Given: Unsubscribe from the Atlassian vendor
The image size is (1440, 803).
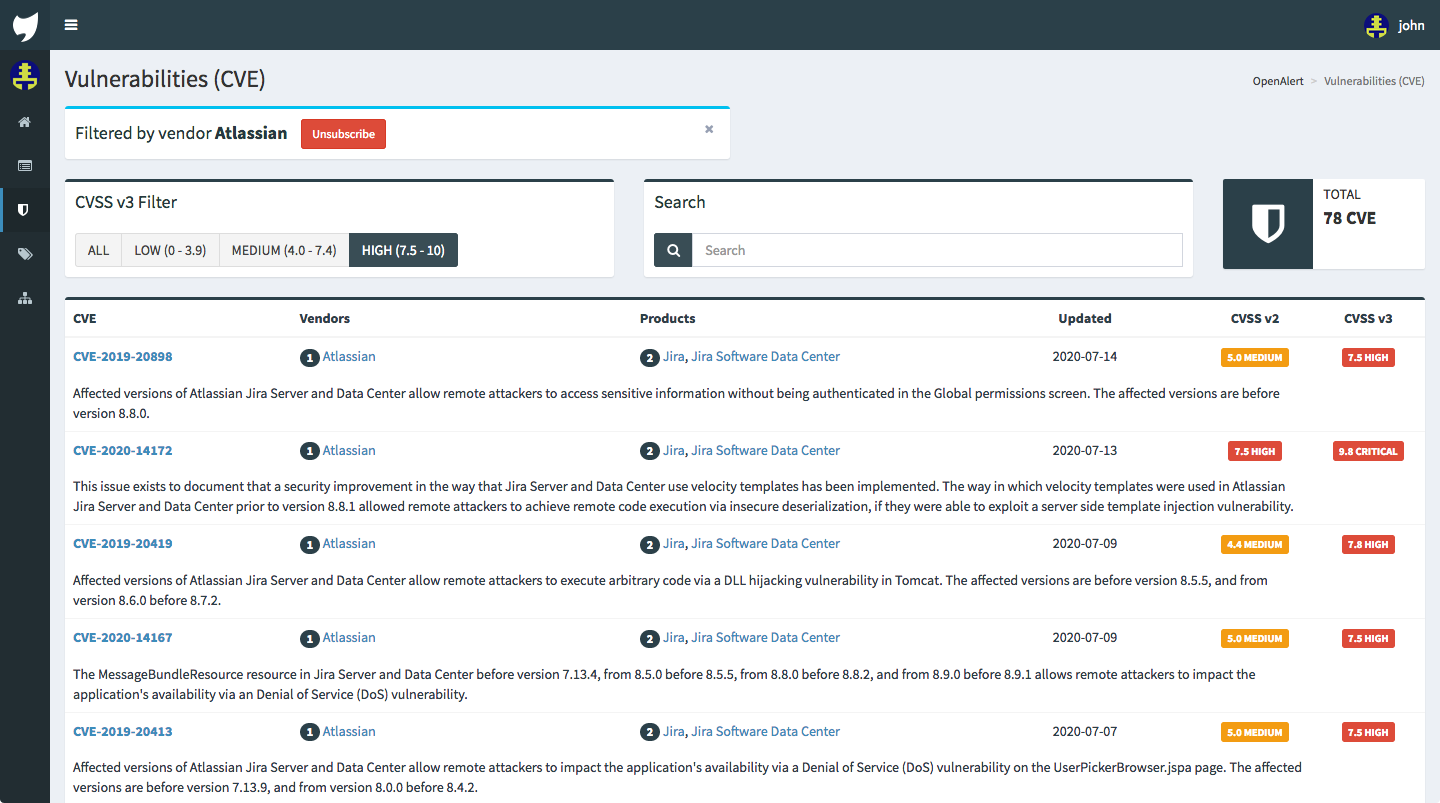Looking at the screenshot, I should [x=343, y=133].
